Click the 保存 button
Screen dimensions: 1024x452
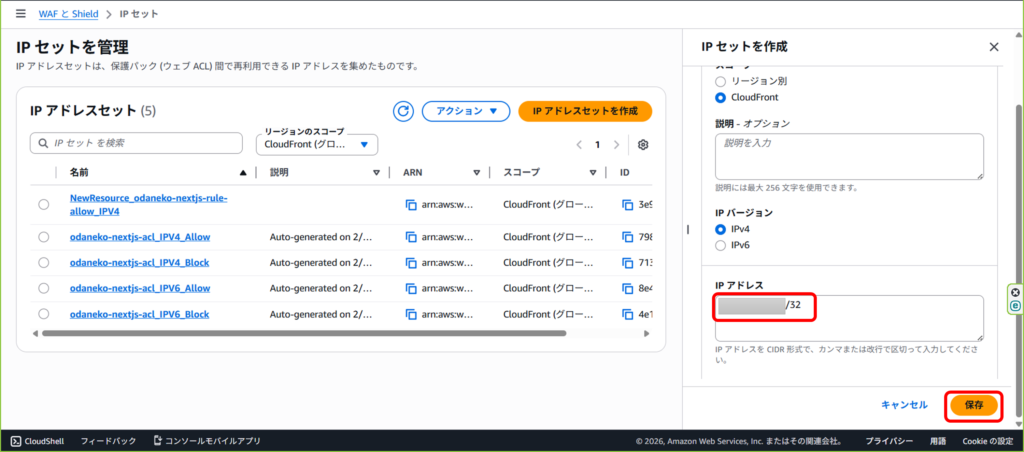pyautogui.click(x=973, y=405)
